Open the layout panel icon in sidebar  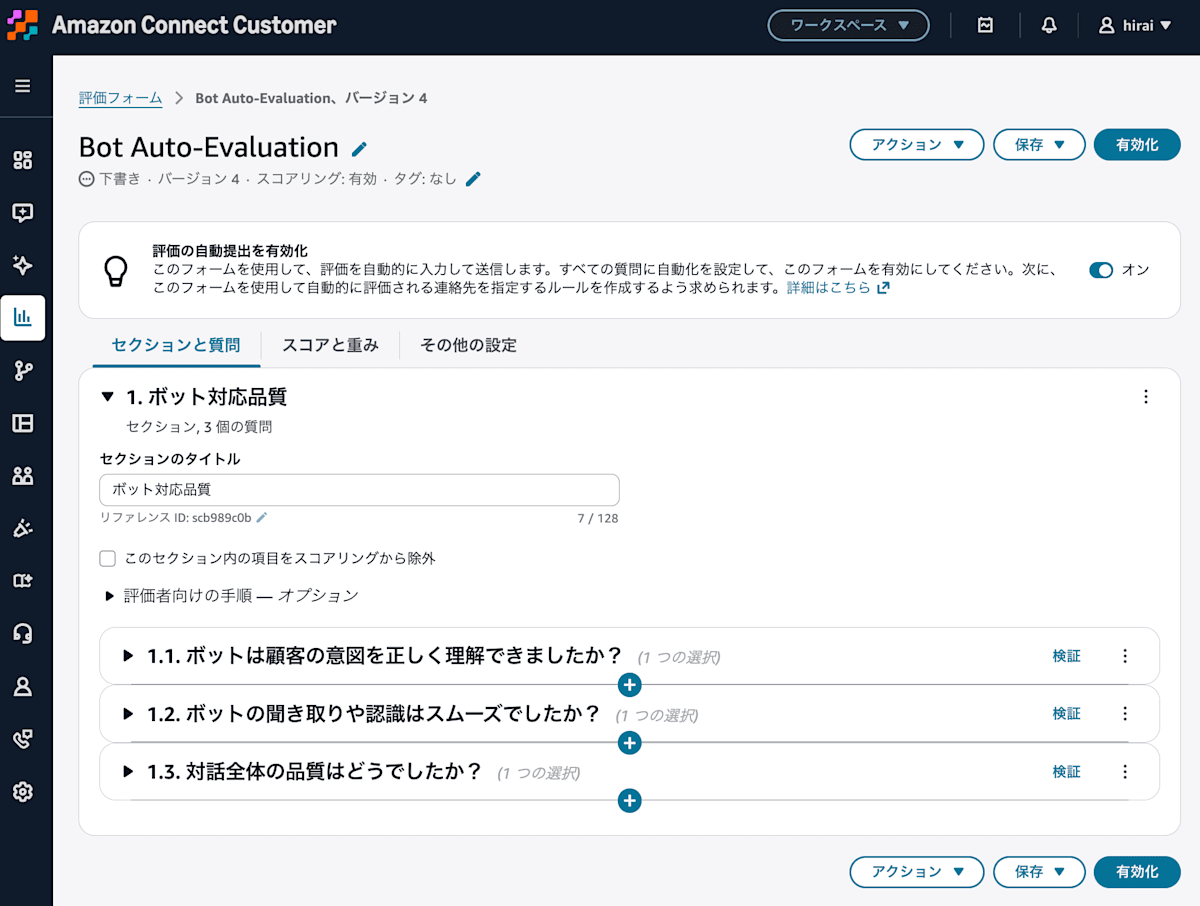coord(22,423)
